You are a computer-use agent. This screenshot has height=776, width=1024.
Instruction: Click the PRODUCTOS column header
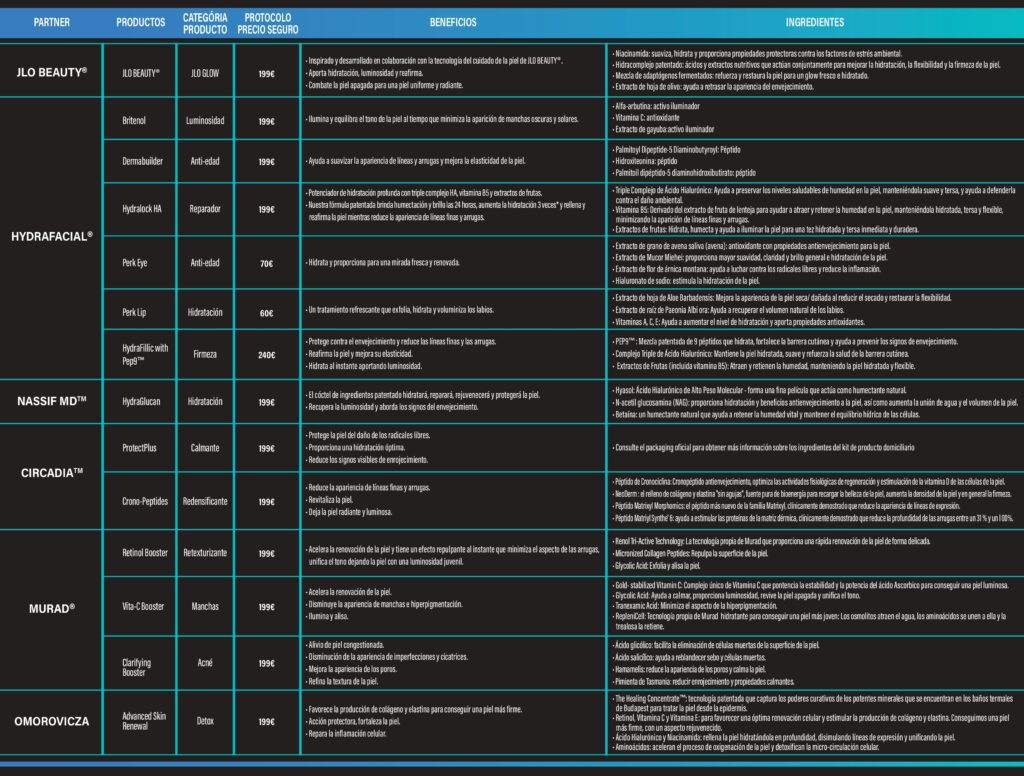click(140, 22)
